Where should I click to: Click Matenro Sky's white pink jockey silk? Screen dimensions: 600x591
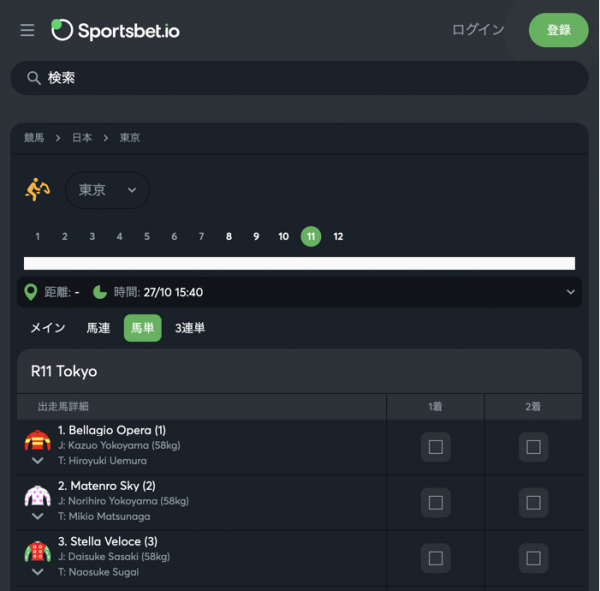click(38, 496)
